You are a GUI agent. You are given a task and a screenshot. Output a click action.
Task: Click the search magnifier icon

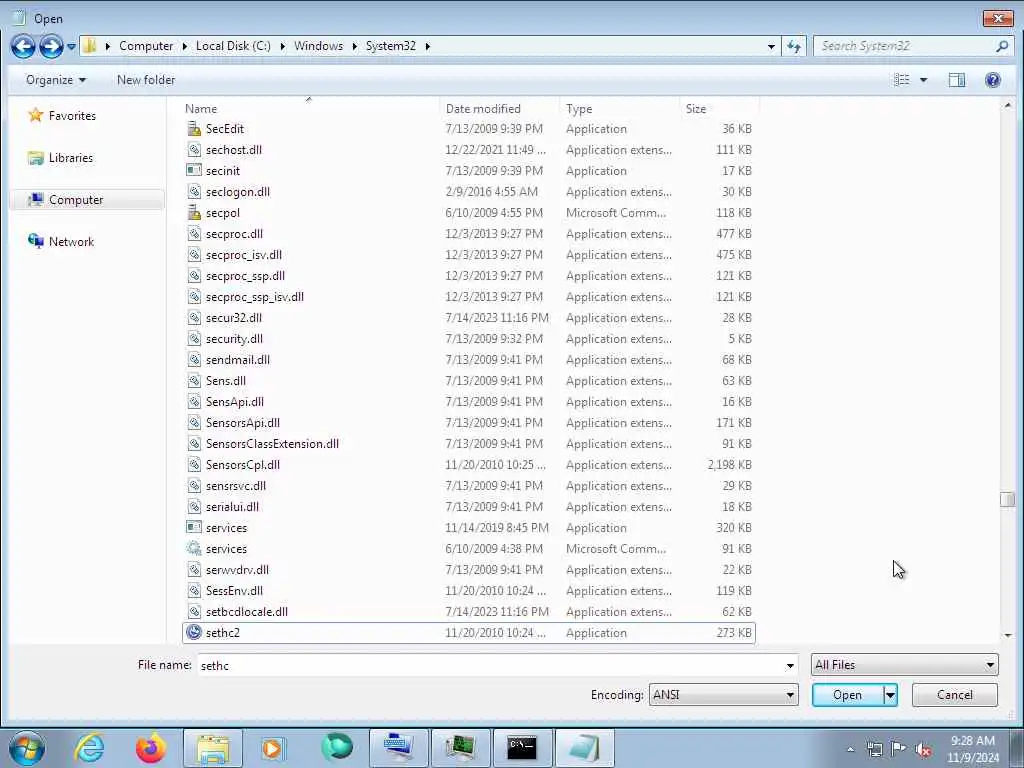[x=1002, y=46]
